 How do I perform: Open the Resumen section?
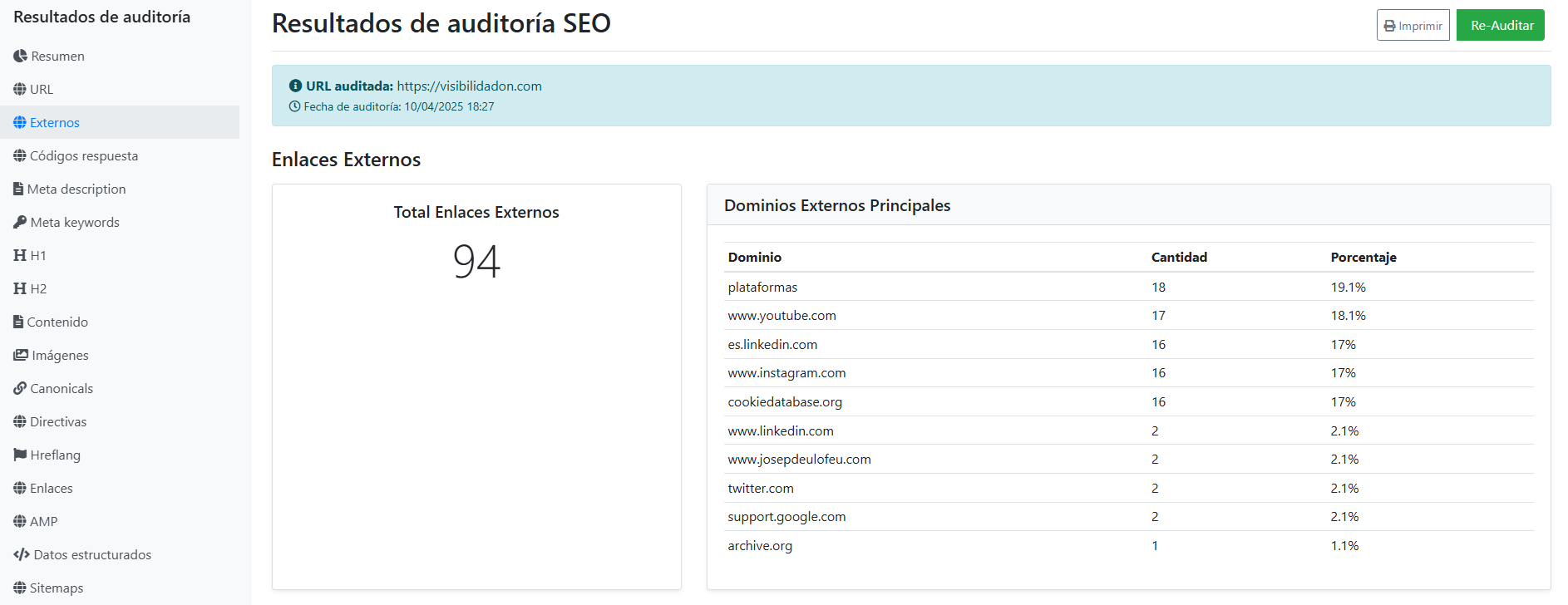120,56
